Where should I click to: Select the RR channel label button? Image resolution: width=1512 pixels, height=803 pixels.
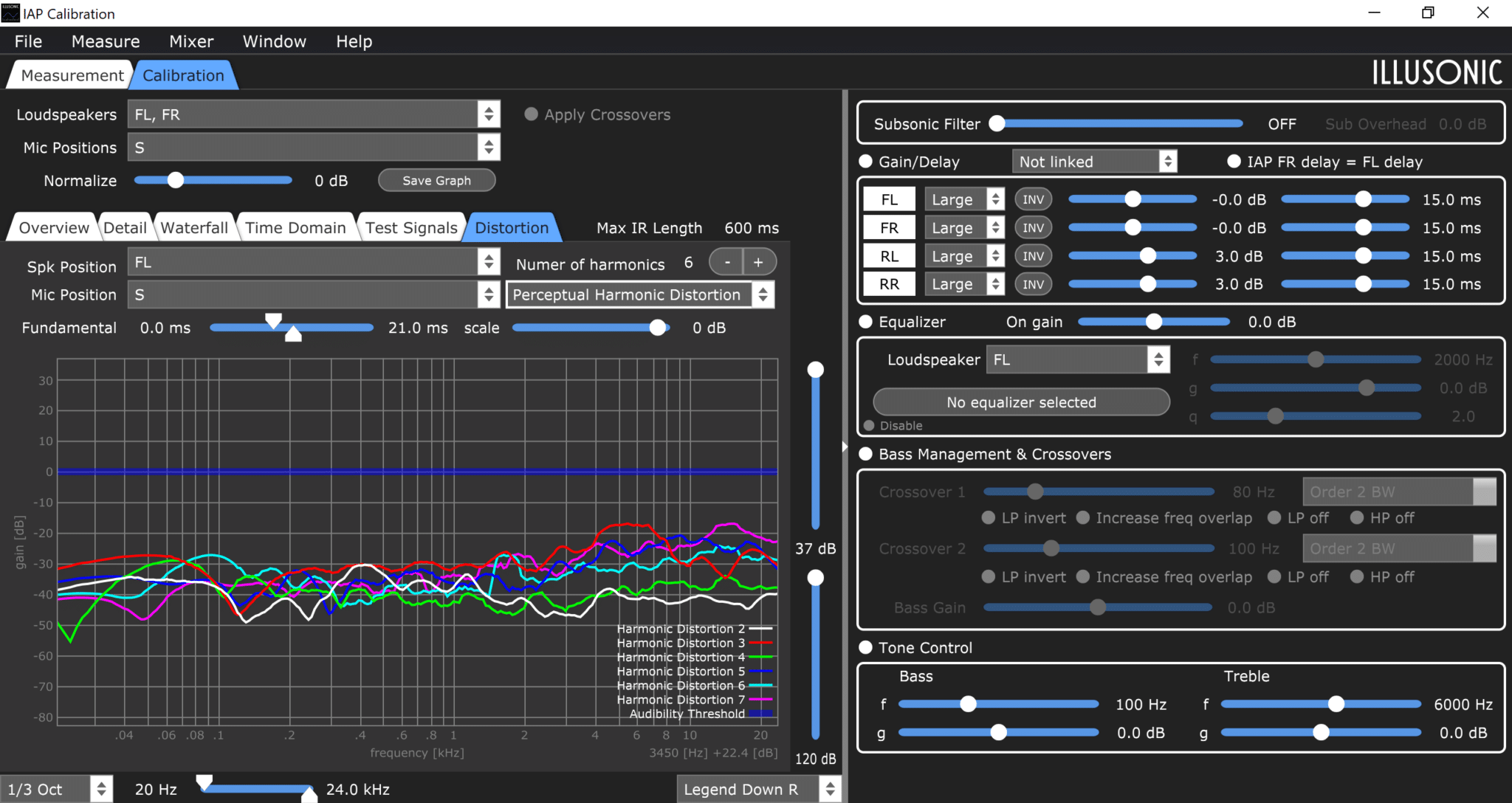[x=890, y=284]
